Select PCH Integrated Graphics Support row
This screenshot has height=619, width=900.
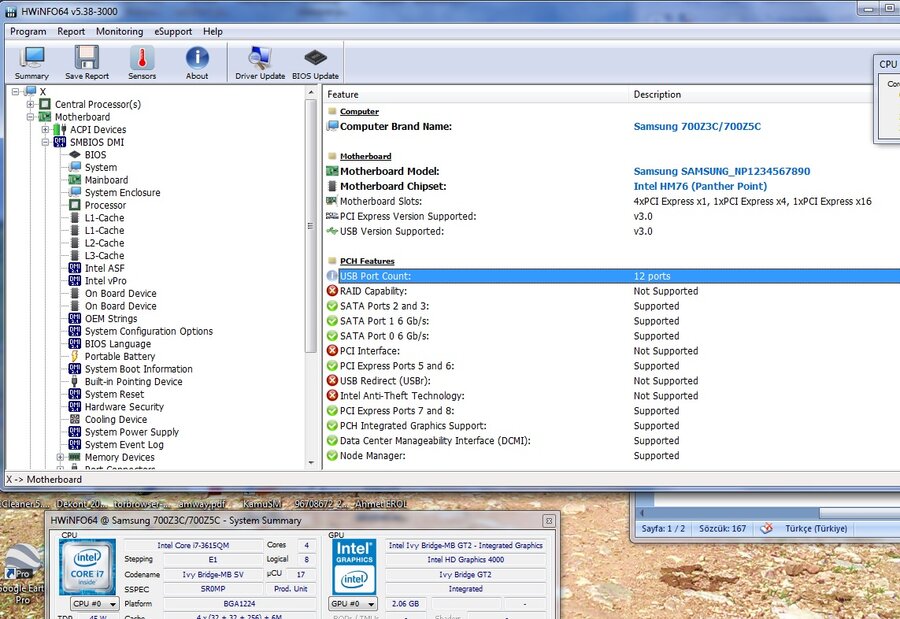(611, 425)
